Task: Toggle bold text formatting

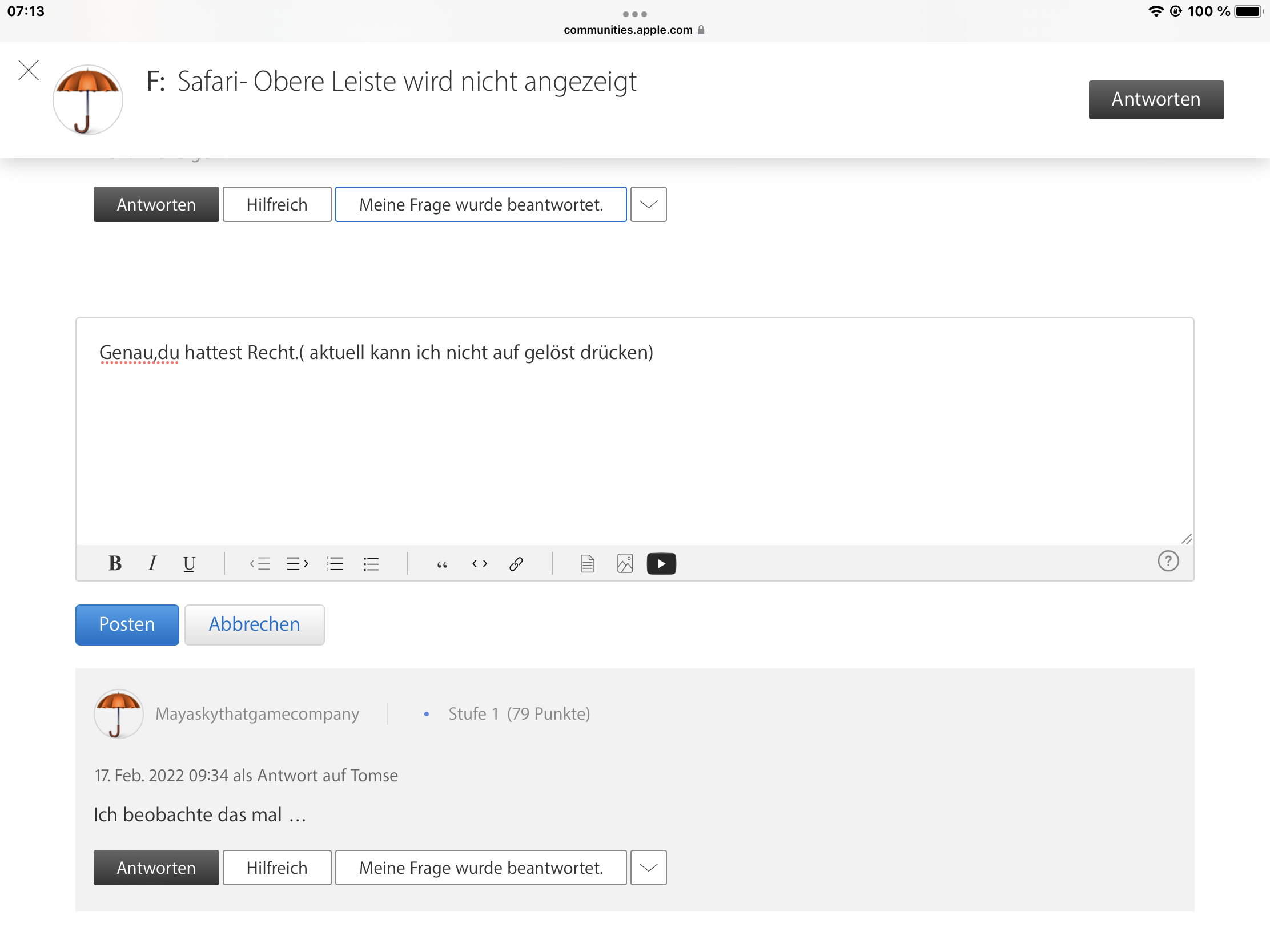Action: pos(115,563)
